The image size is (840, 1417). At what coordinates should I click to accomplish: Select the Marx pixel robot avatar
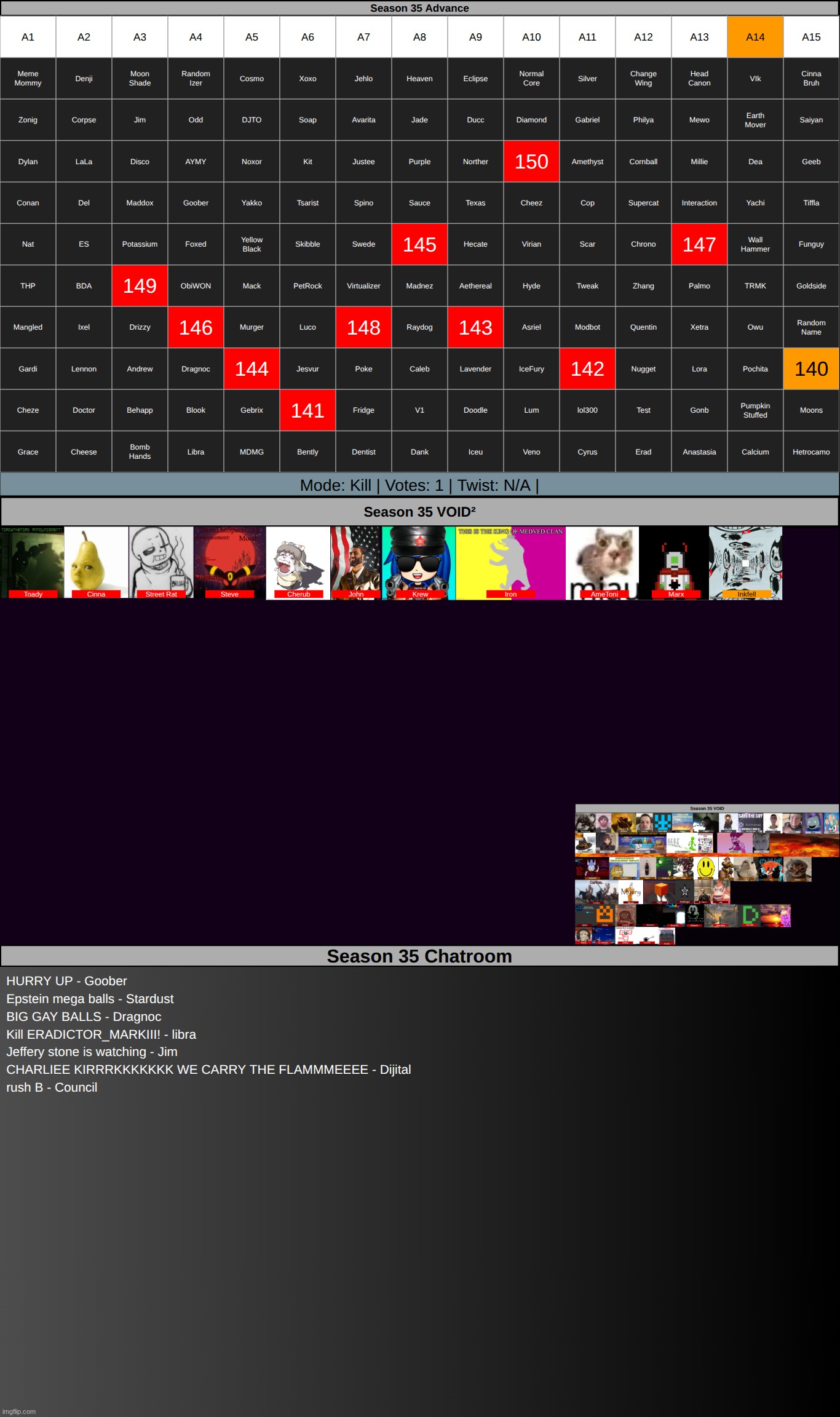click(x=675, y=562)
